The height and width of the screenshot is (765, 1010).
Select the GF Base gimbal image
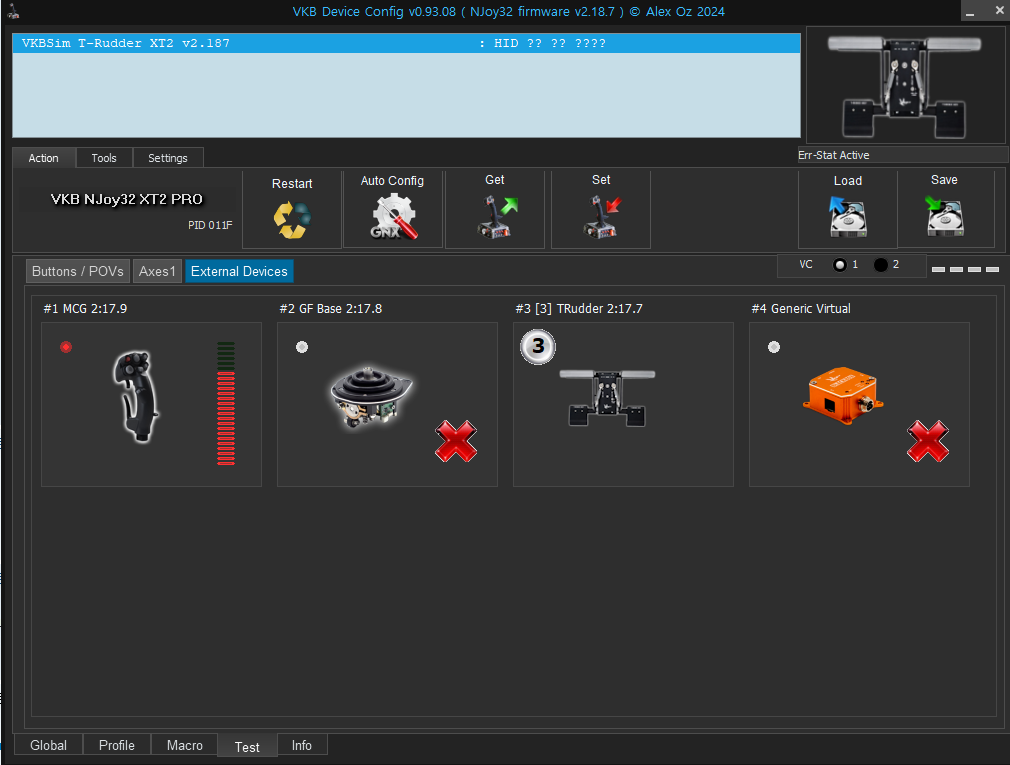371,397
